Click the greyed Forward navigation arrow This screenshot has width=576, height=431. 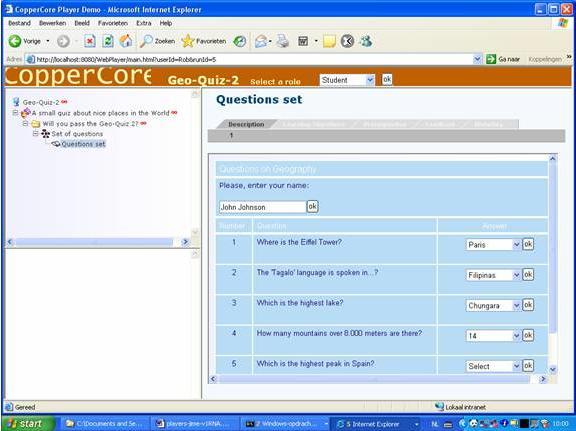[x=63, y=41]
